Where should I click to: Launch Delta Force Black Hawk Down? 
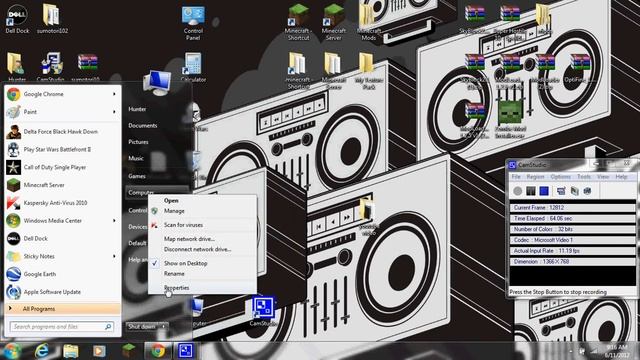(x=62, y=131)
